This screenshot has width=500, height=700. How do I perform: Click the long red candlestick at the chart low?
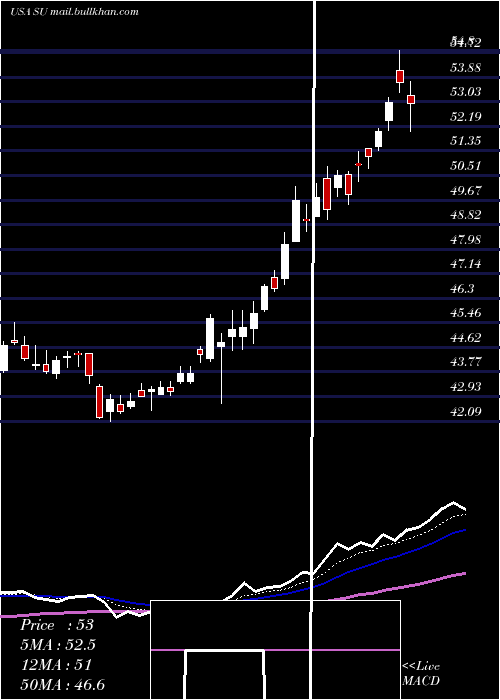coord(100,402)
